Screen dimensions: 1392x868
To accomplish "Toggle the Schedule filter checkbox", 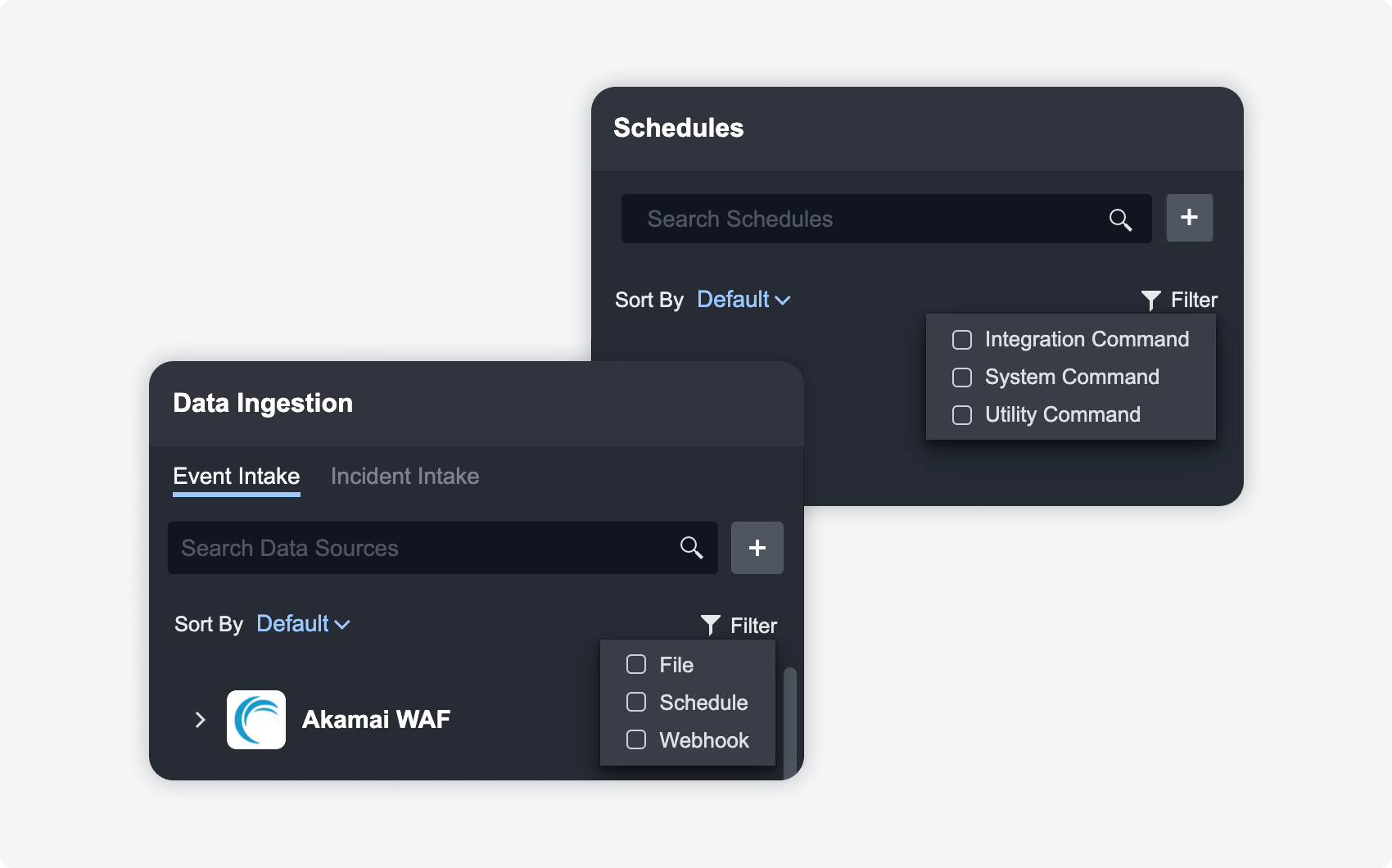I will tap(636, 702).
